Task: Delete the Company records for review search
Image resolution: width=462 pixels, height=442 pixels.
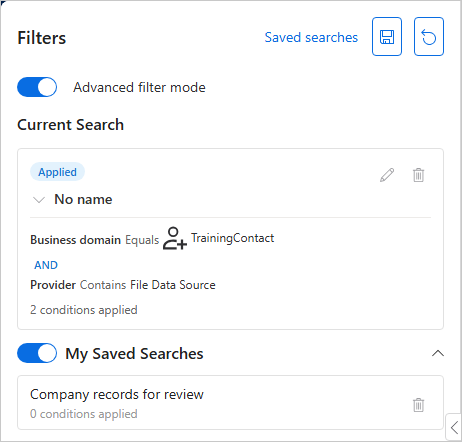Action: point(418,405)
